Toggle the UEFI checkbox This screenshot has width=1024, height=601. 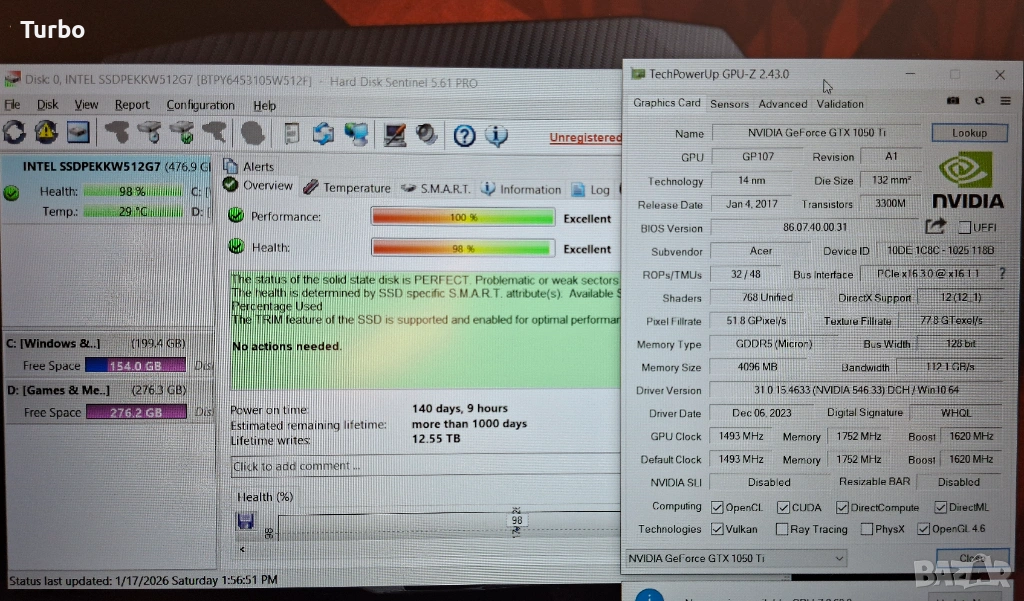click(965, 228)
